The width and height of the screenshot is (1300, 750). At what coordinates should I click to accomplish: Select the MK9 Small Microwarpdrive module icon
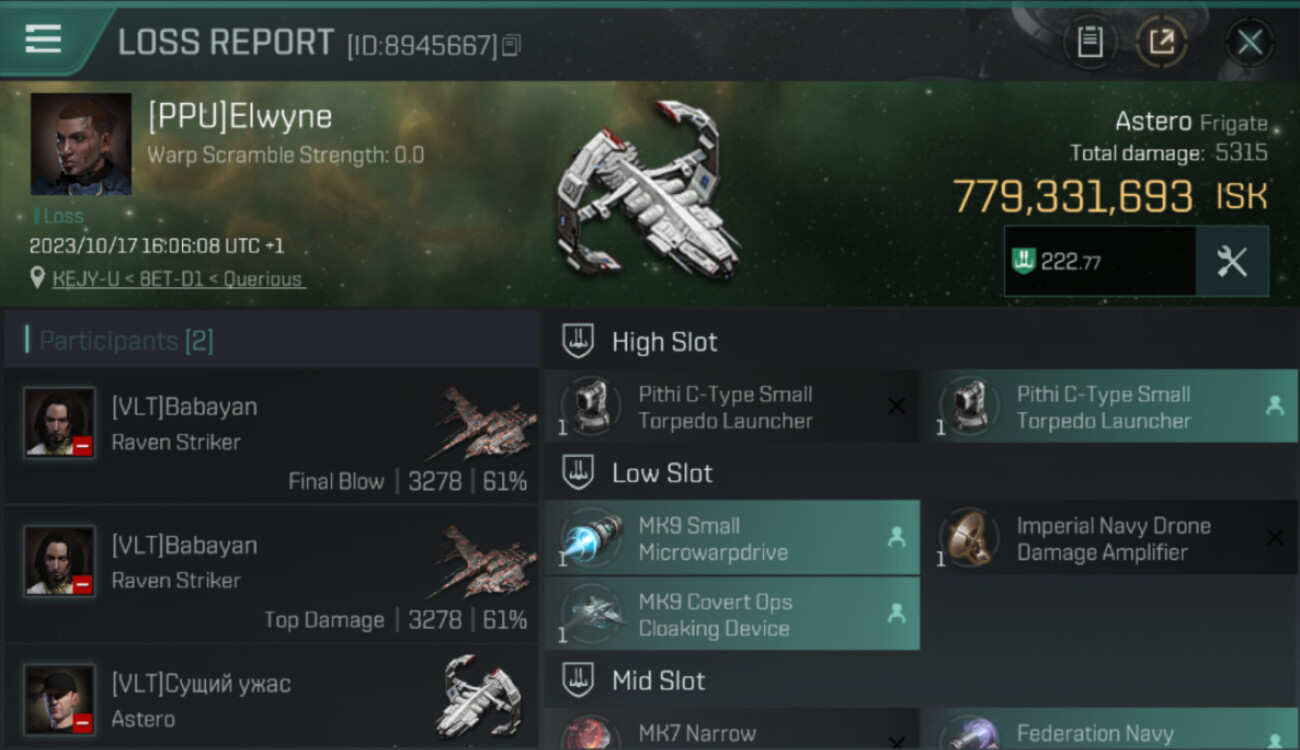(592, 538)
